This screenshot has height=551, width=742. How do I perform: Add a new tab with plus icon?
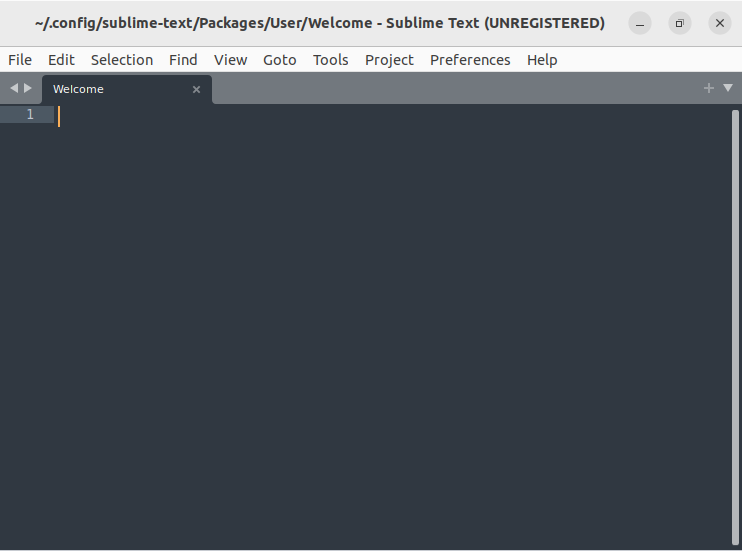pos(708,88)
